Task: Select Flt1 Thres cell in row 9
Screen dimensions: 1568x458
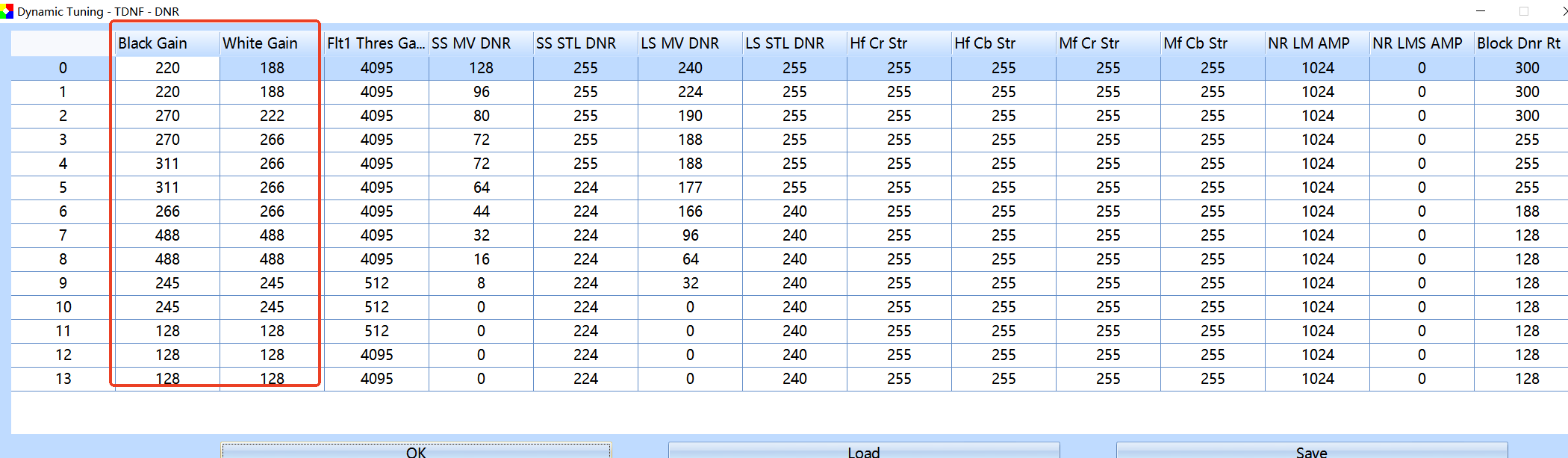Action: tap(376, 283)
